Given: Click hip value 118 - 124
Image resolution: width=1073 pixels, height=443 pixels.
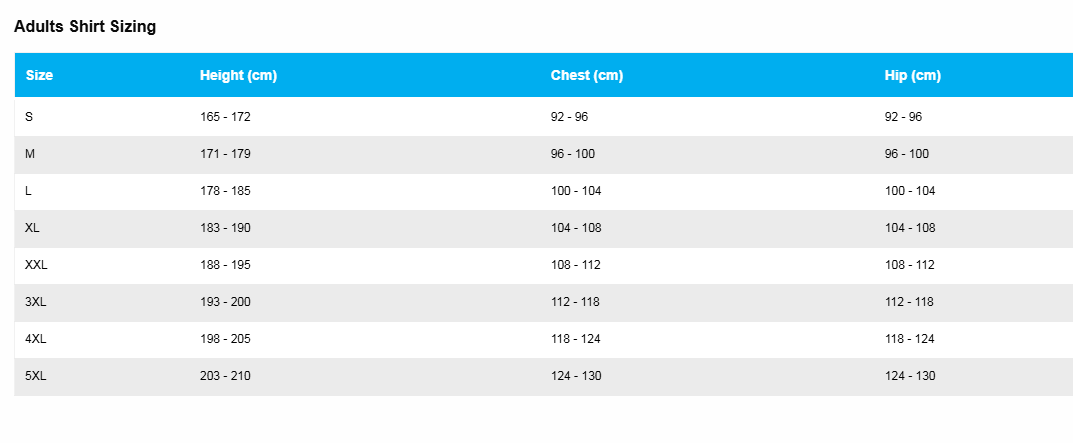Looking at the screenshot, I should (909, 339).
